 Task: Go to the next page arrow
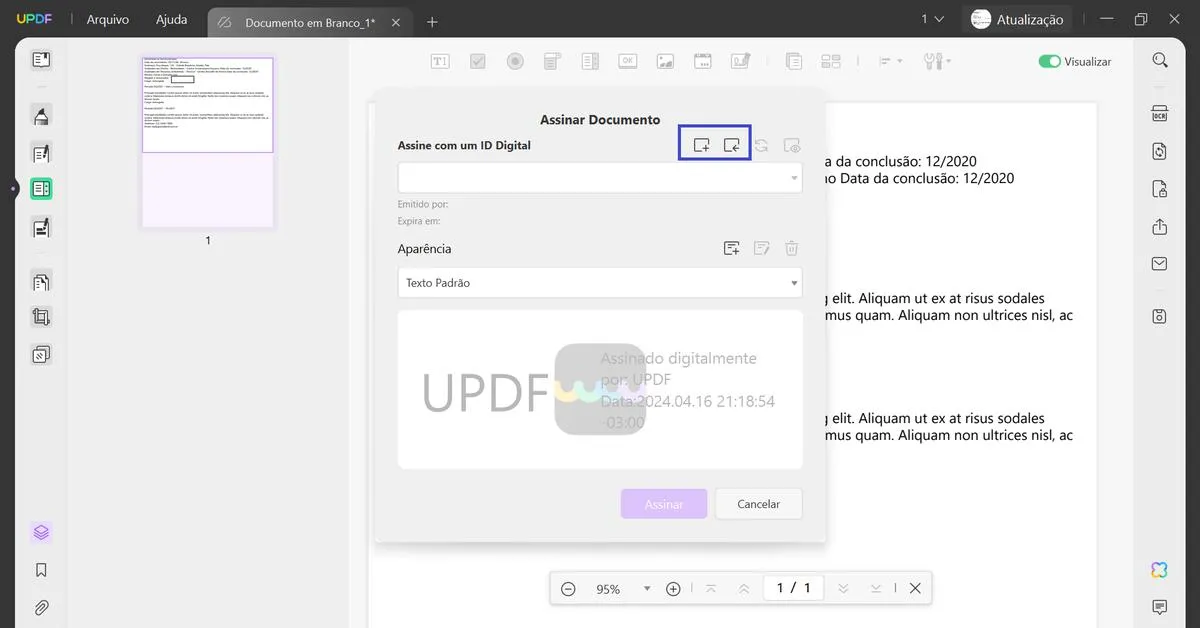coord(843,589)
